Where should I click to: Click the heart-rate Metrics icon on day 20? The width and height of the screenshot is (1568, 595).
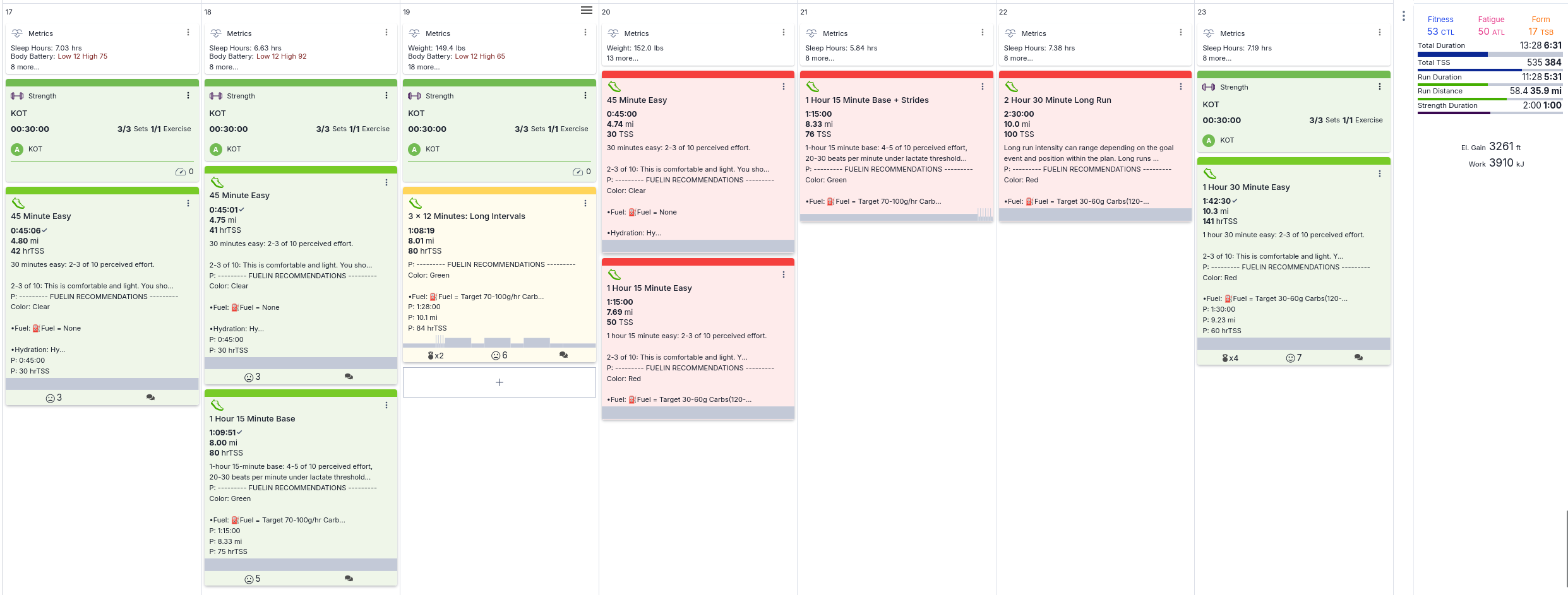613,33
